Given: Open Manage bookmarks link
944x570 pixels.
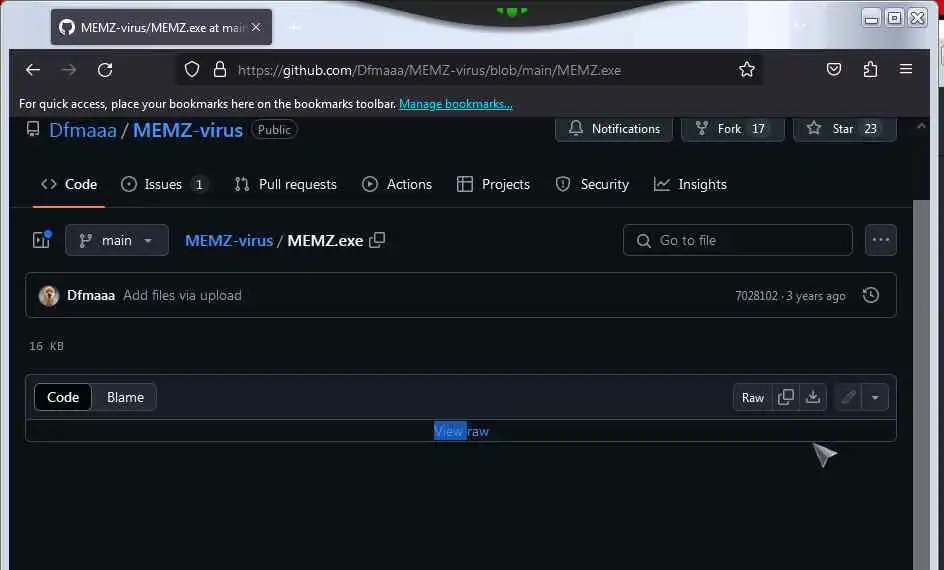Looking at the screenshot, I should click(456, 104).
